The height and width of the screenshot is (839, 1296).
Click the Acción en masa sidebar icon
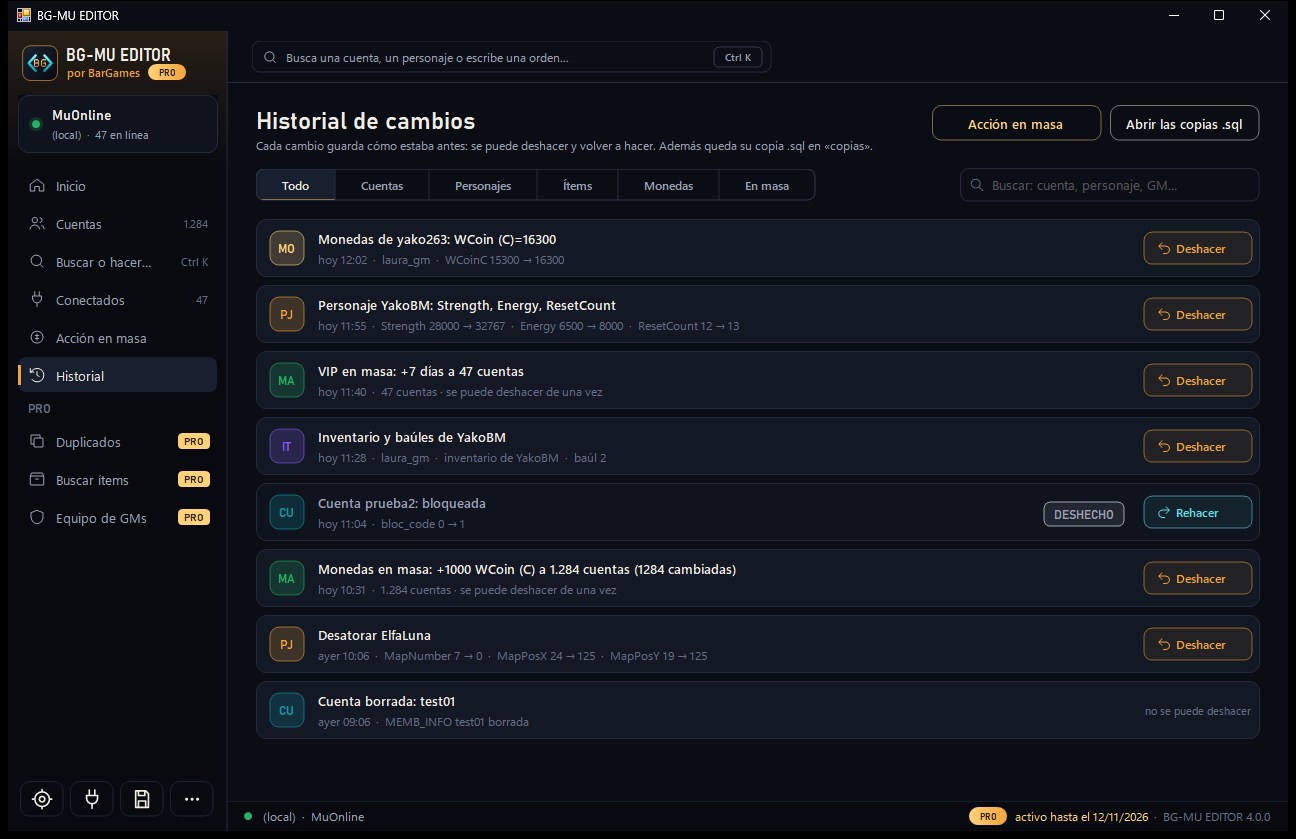[x=37, y=338]
